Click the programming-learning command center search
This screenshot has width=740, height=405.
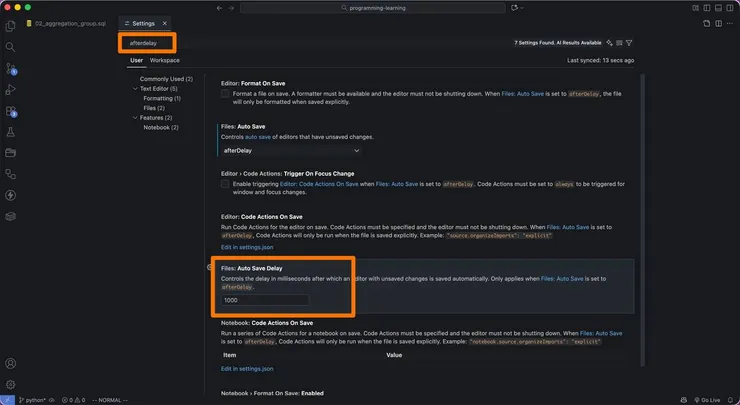click(x=373, y=8)
